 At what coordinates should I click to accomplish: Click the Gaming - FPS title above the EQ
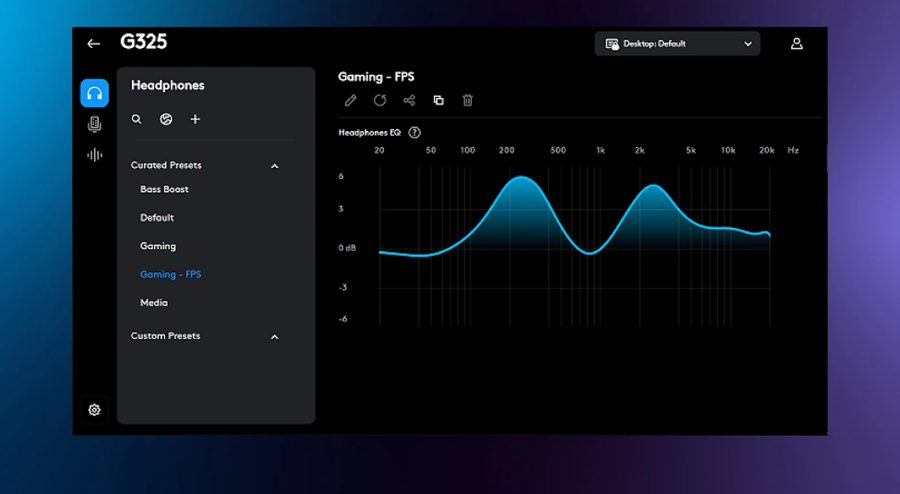(x=376, y=77)
